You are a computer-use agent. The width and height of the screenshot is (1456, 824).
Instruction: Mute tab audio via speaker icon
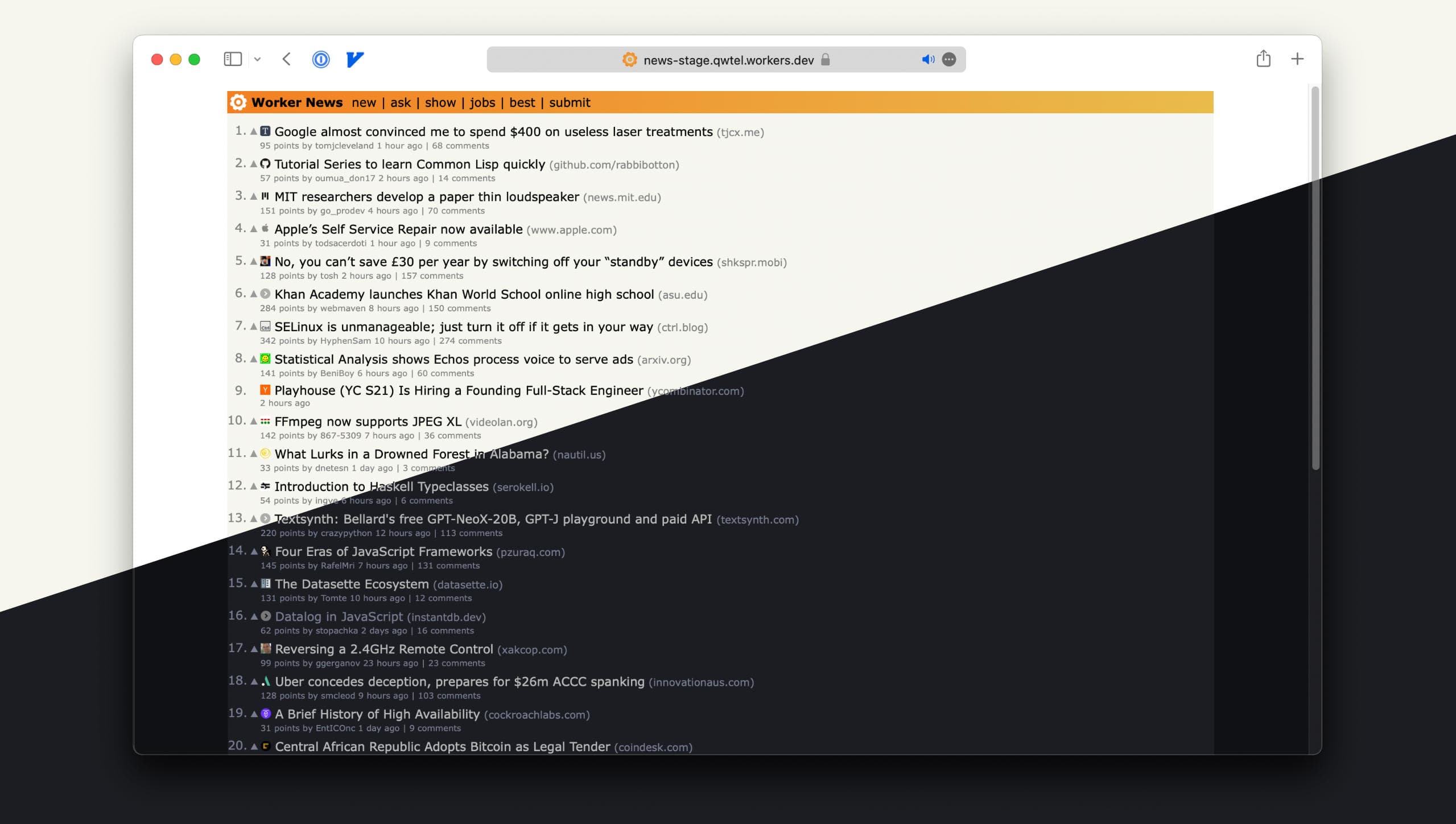tap(928, 59)
